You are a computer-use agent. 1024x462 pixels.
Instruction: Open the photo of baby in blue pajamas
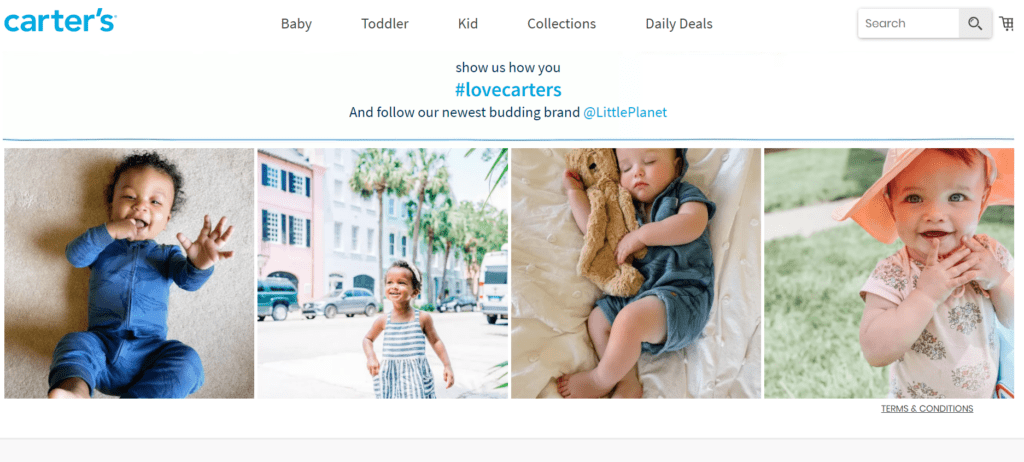(129, 273)
